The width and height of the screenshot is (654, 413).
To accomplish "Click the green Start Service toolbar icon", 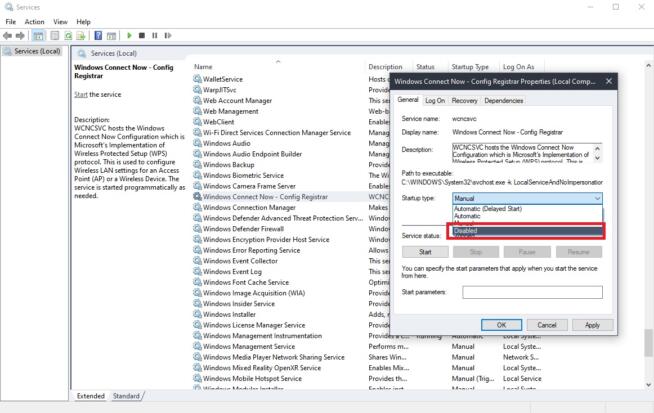I will pos(129,35).
